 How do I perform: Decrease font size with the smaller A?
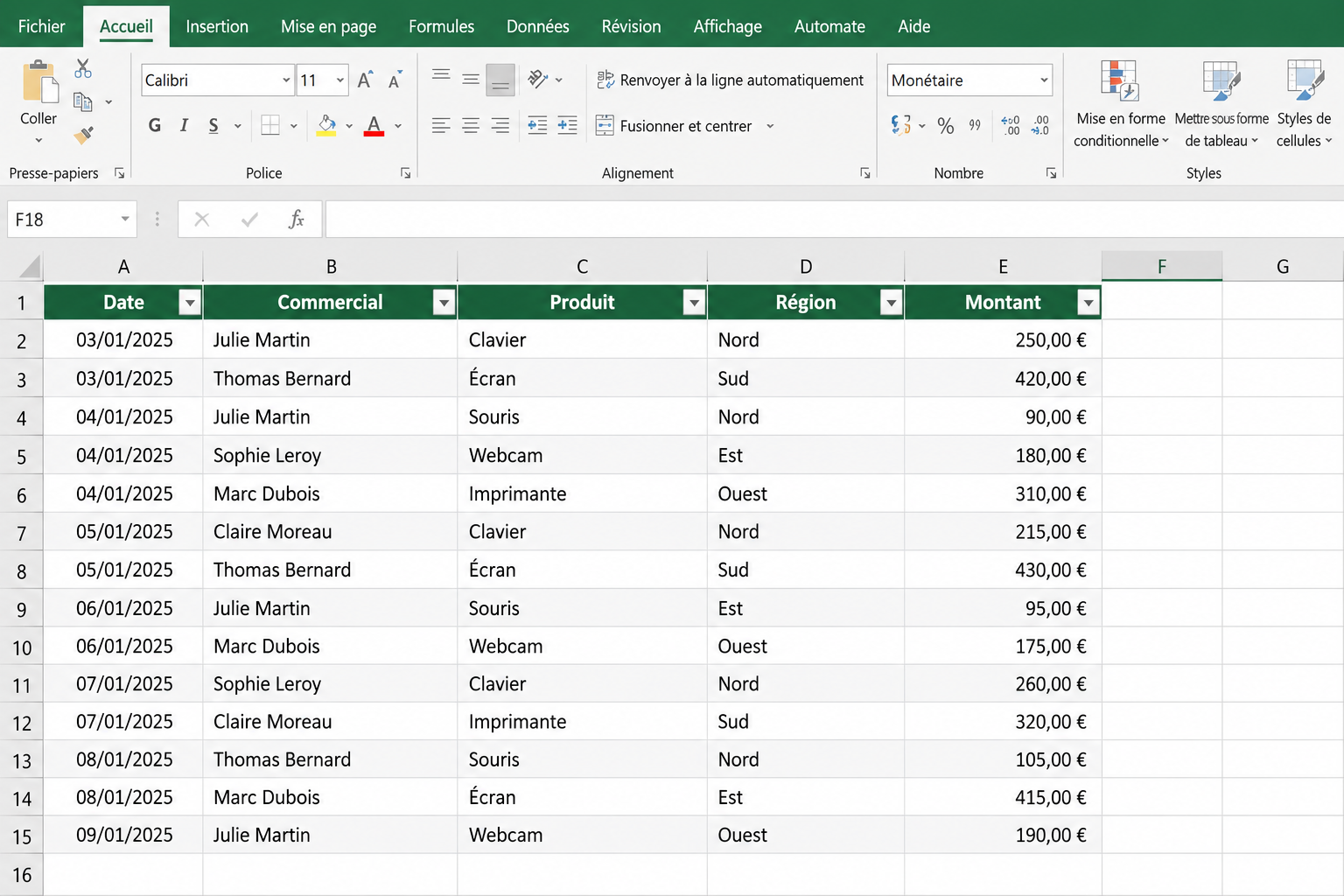point(395,80)
